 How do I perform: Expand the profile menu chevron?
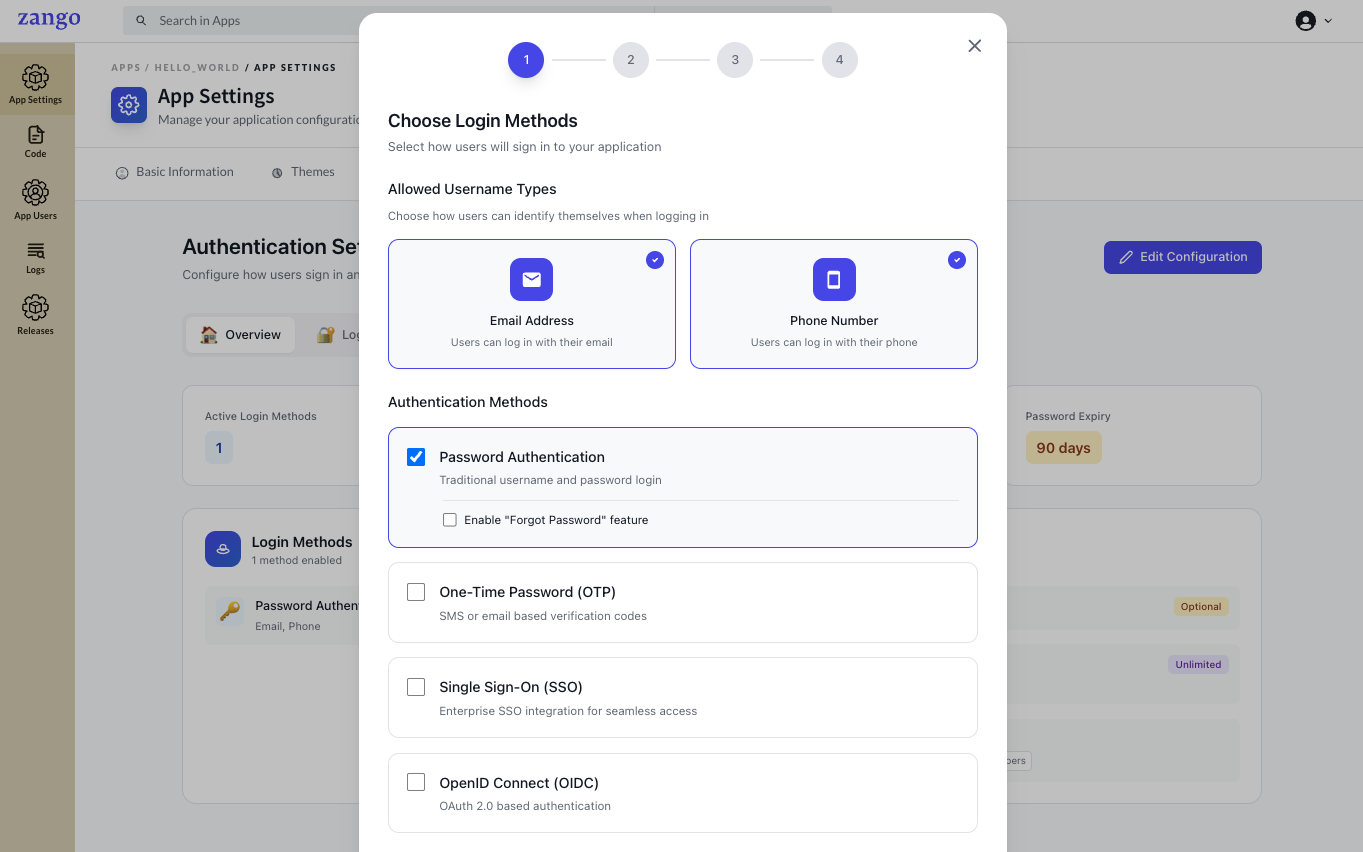(x=1328, y=21)
